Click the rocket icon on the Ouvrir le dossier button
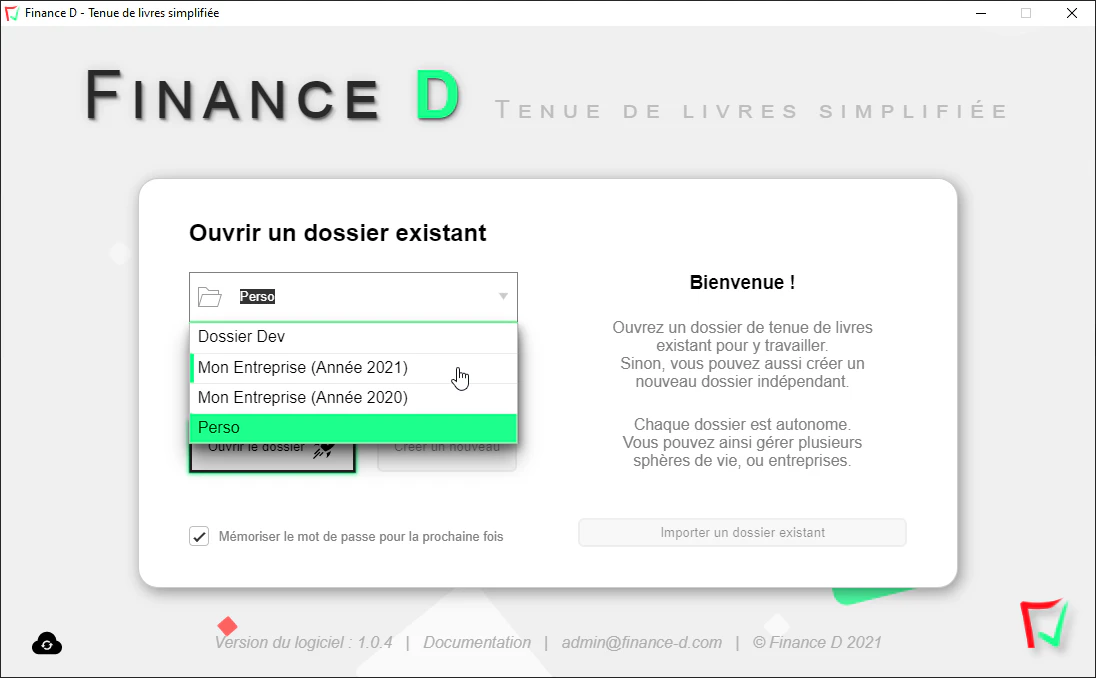Viewport: 1096px width, 678px height. pos(325,450)
